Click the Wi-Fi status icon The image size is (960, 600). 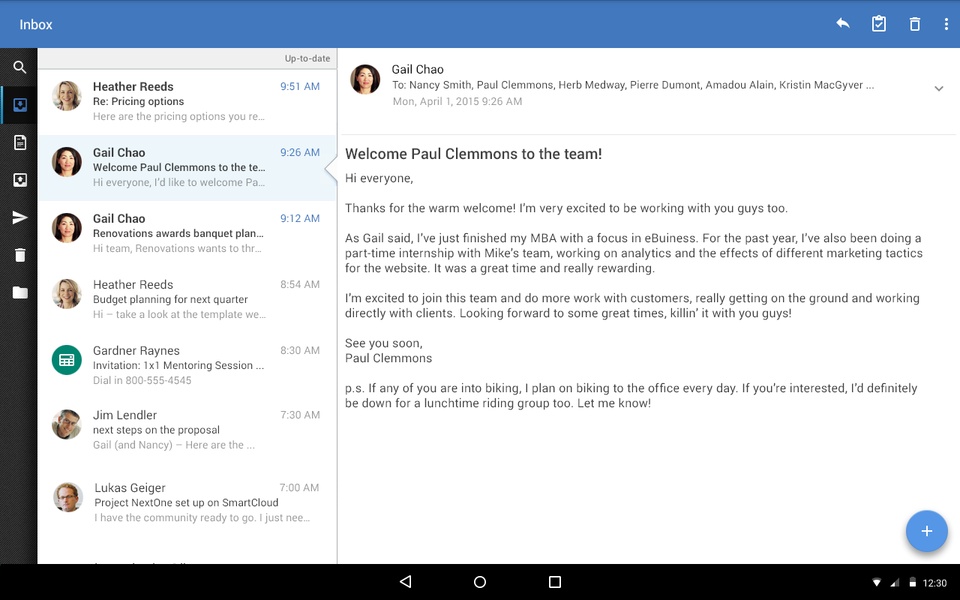pos(877,582)
